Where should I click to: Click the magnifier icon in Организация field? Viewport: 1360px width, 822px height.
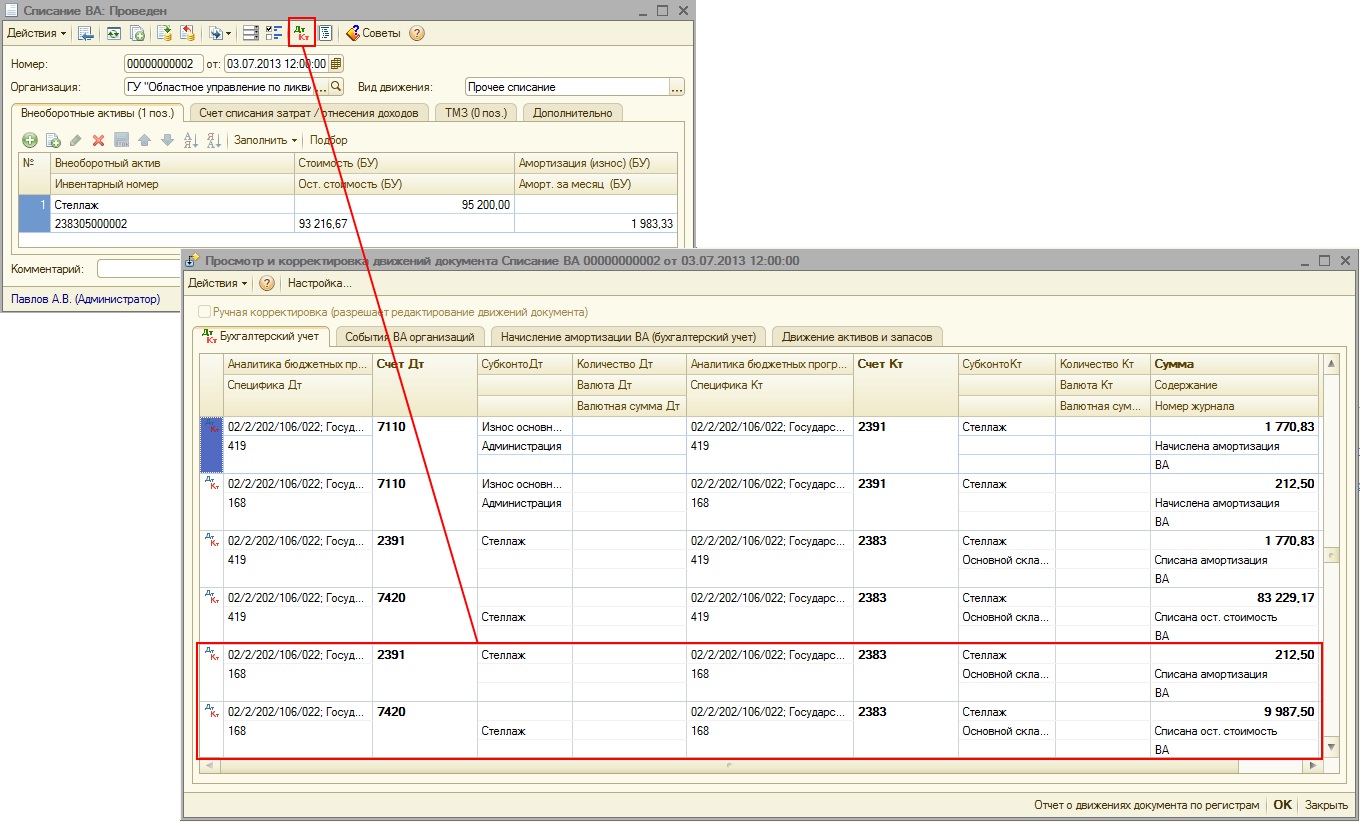pos(336,87)
